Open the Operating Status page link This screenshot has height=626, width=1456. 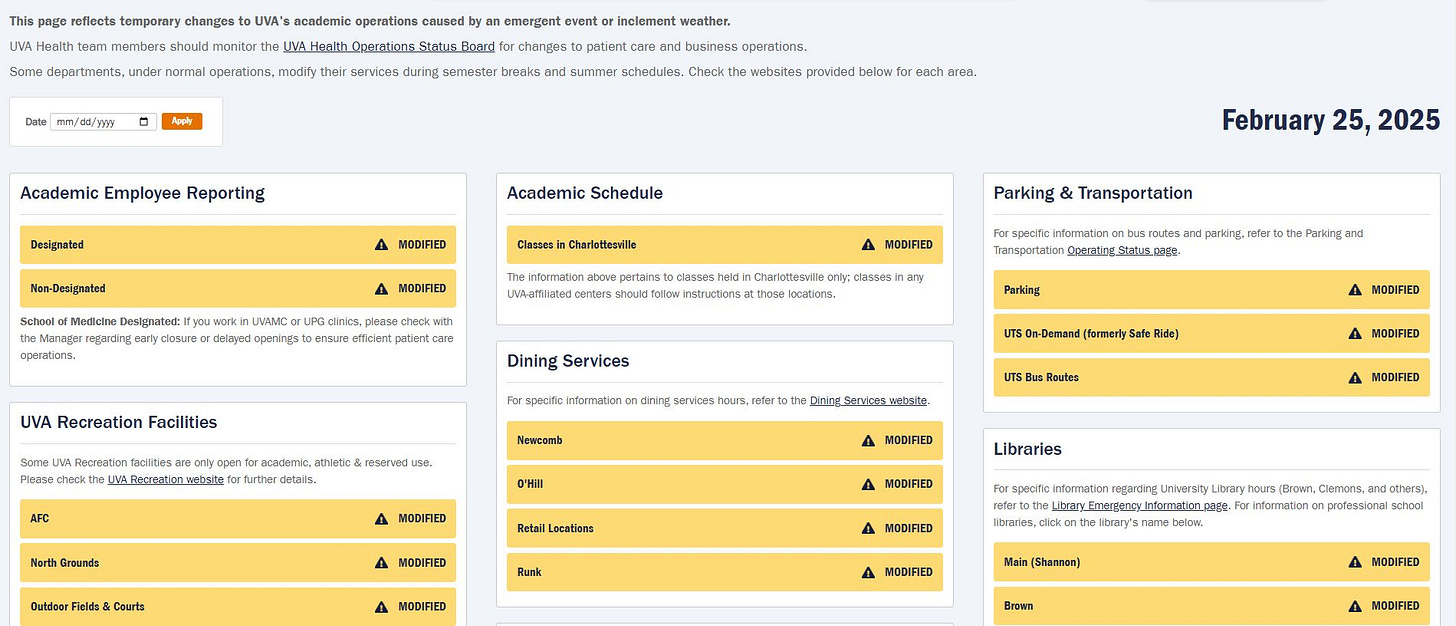(x=1123, y=250)
